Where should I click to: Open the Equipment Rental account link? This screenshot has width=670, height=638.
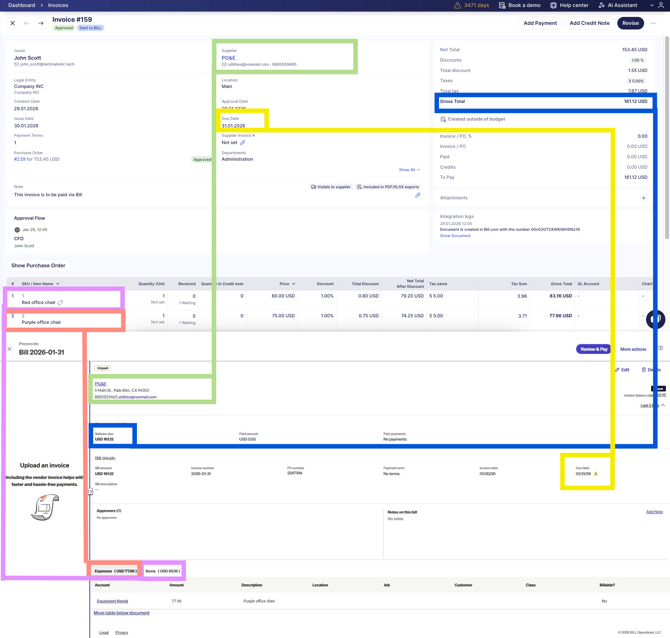pyautogui.click(x=112, y=601)
